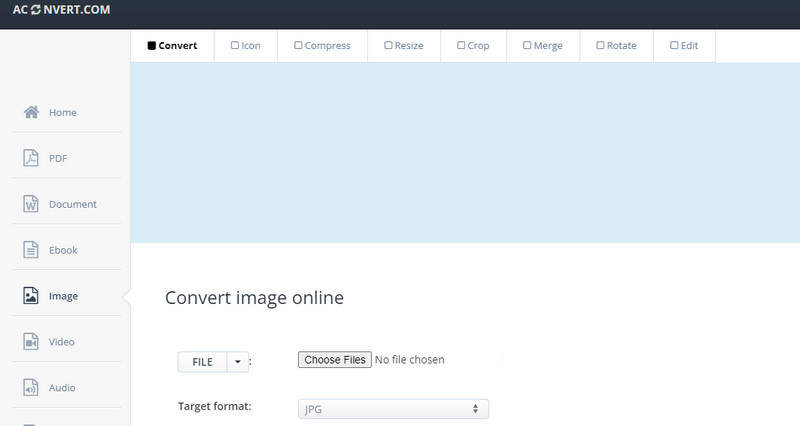
Task: Switch to the Merge tab
Action: [x=542, y=46]
